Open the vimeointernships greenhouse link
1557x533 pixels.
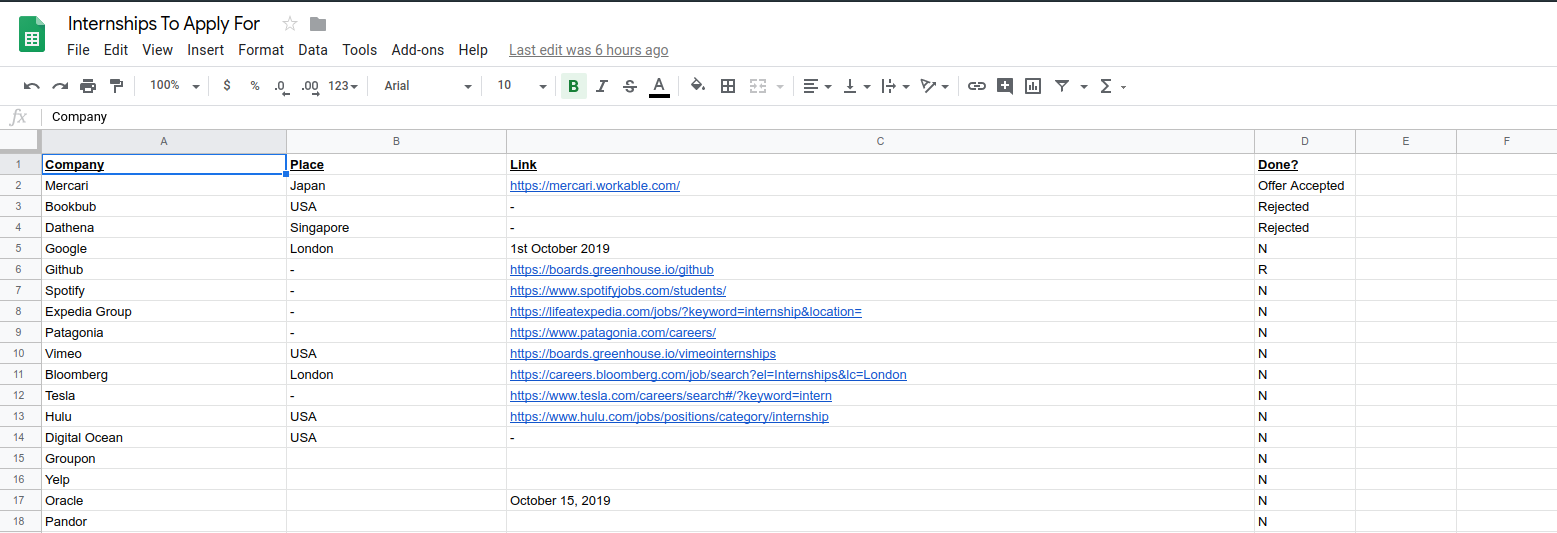point(643,354)
